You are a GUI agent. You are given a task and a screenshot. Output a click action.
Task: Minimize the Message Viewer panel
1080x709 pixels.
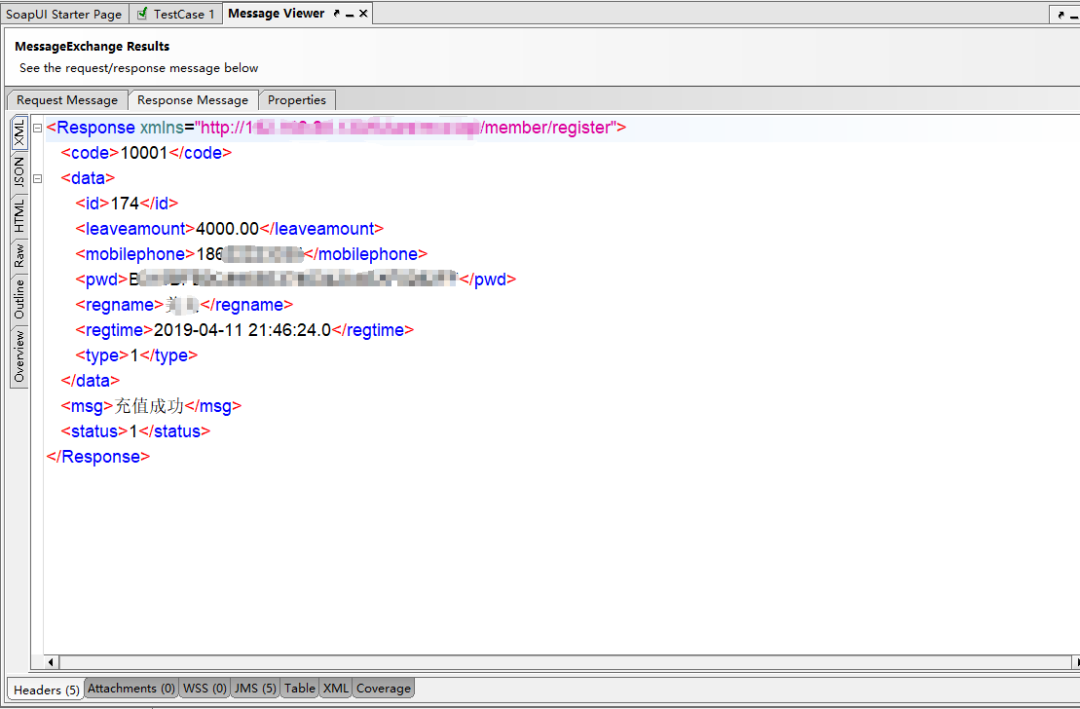[x=350, y=14]
